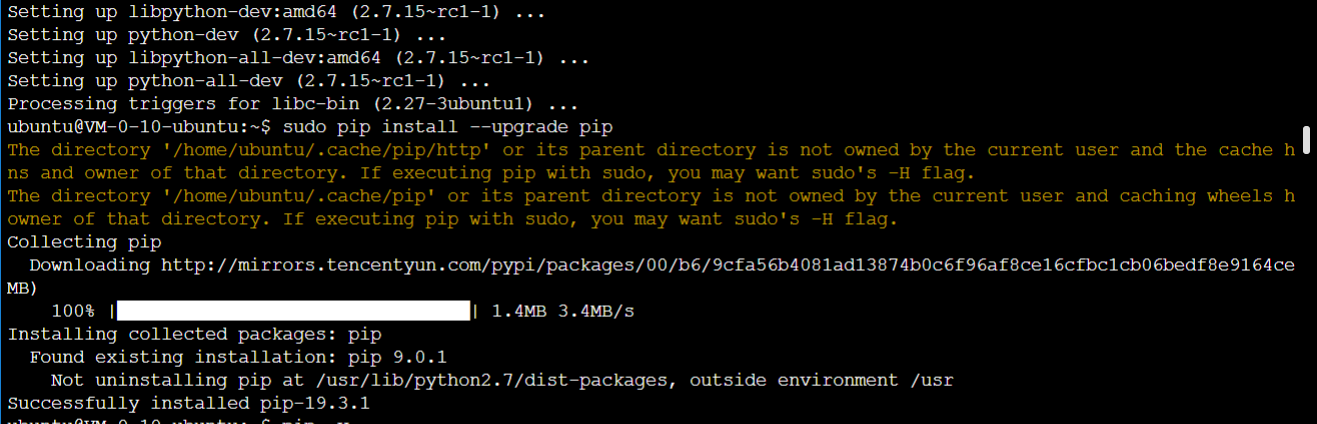Click the ubuntu@VM-0-10-ubuntu prompt before sudo
1317x424 pixels.
[x=139, y=127]
